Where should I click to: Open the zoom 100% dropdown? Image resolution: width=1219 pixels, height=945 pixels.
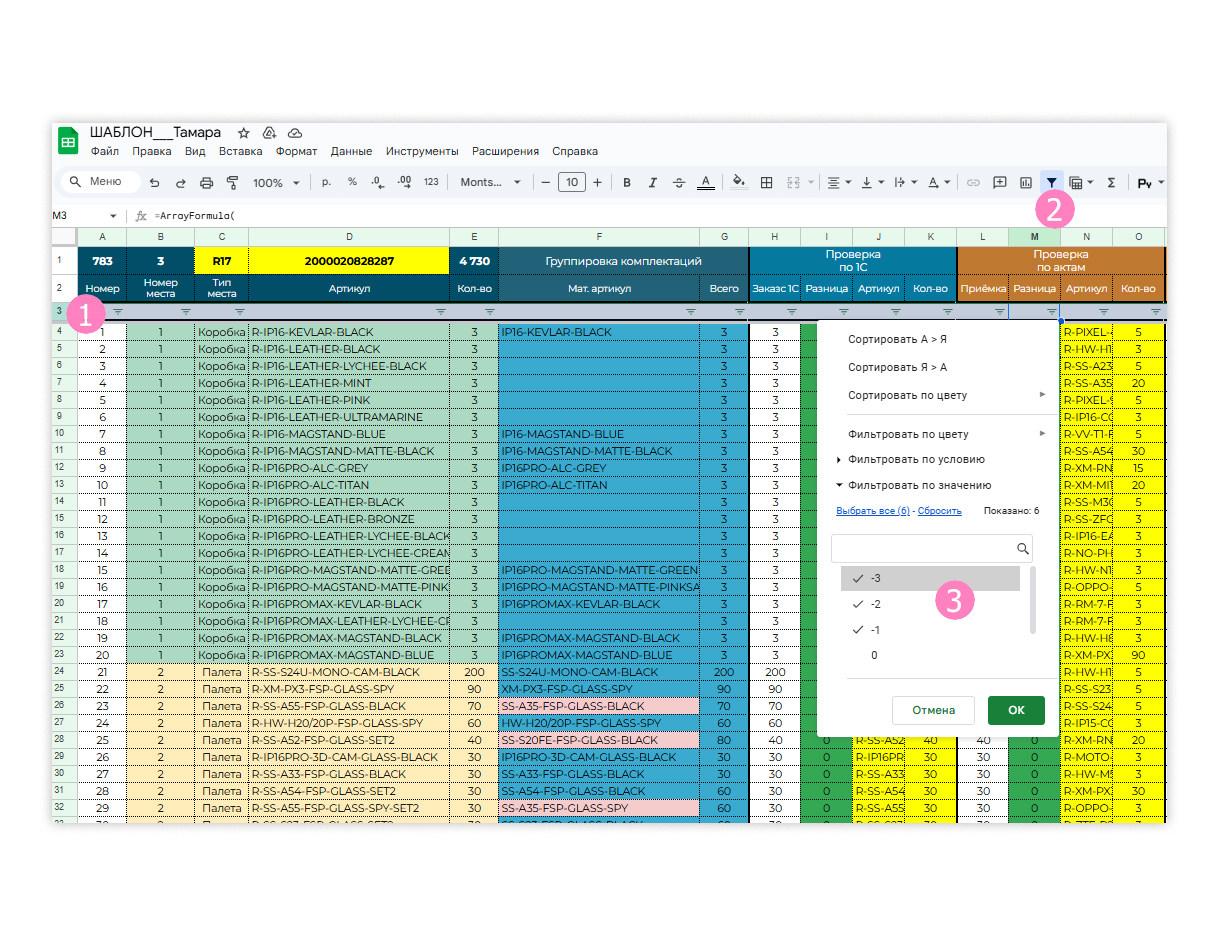click(x=276, y=183)
